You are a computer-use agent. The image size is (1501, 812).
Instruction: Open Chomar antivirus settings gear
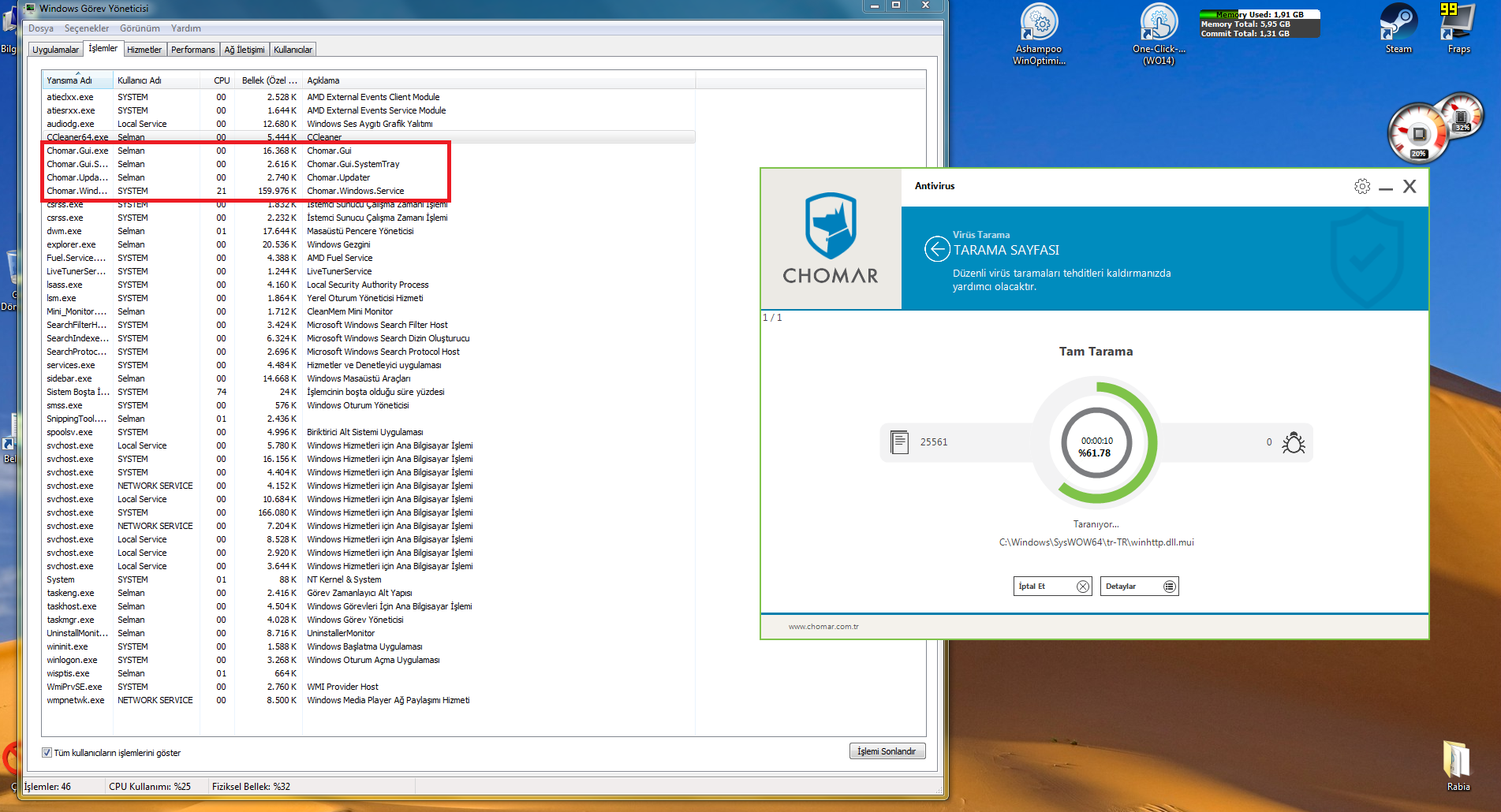pos(1362,186)
